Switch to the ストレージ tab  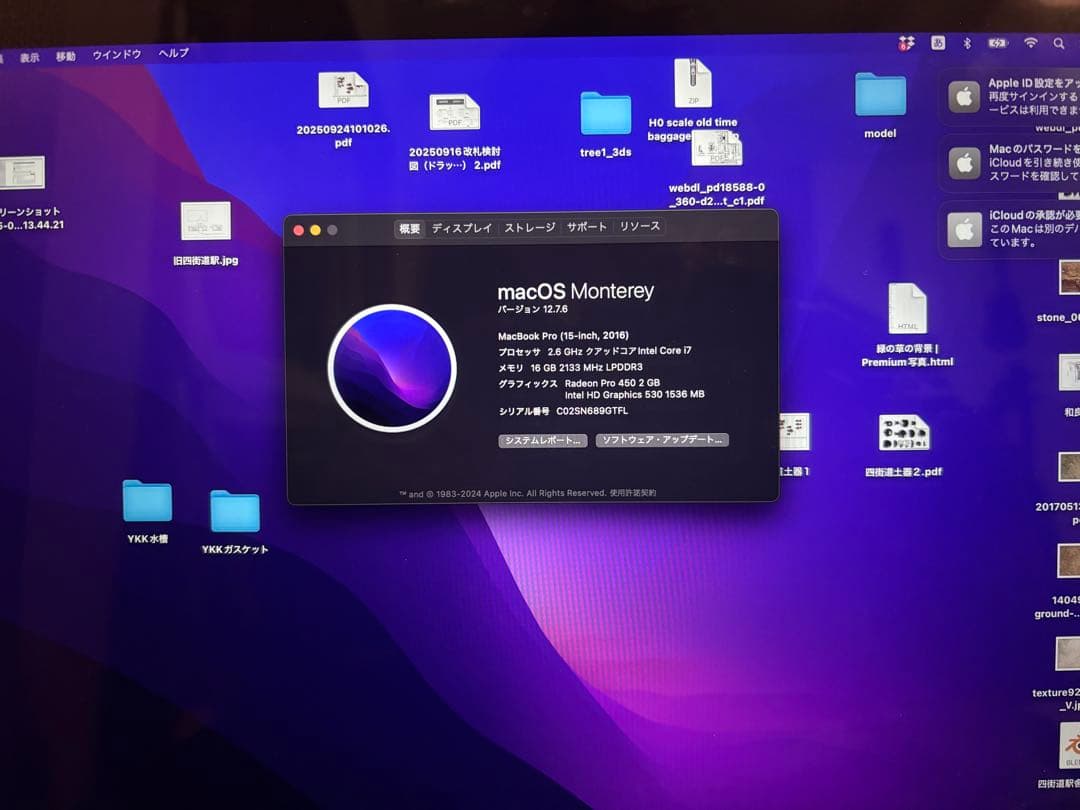[529, 227]
